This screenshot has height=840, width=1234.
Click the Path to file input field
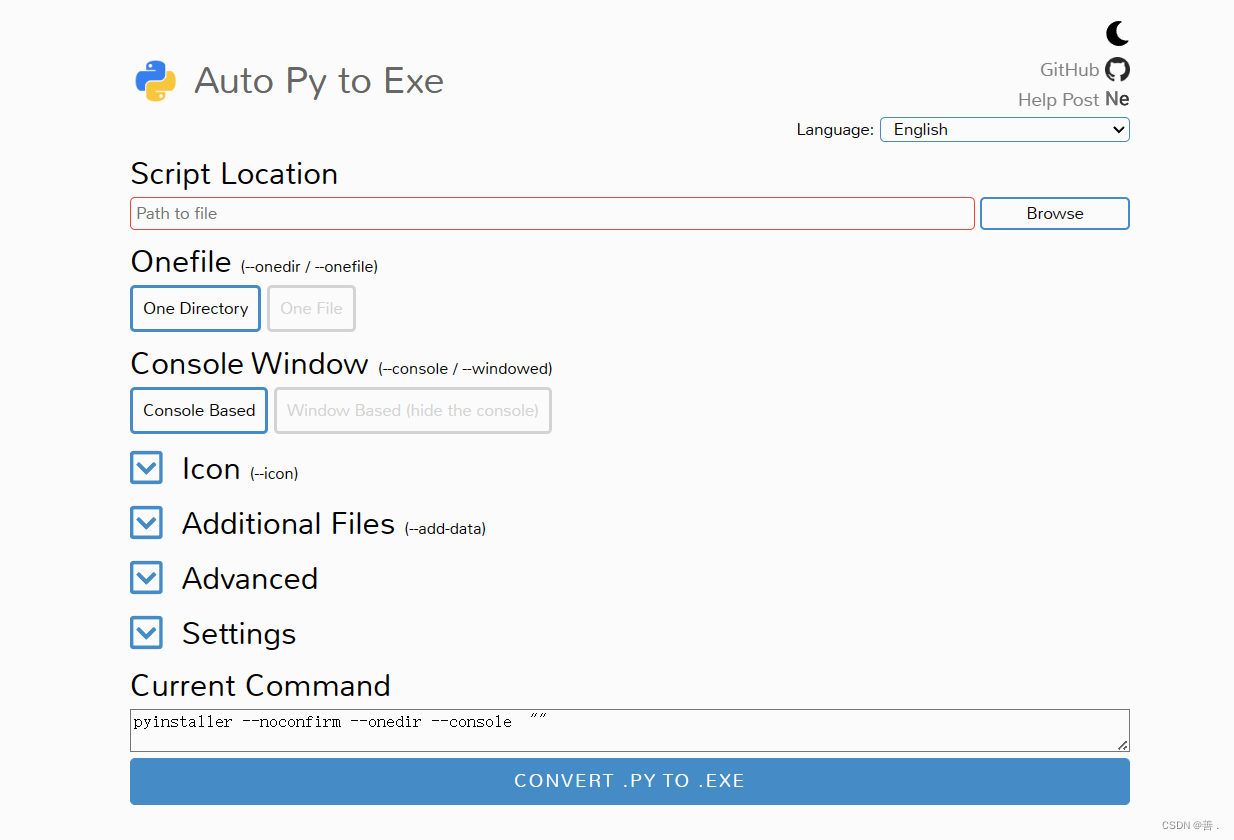click(552, 213)
